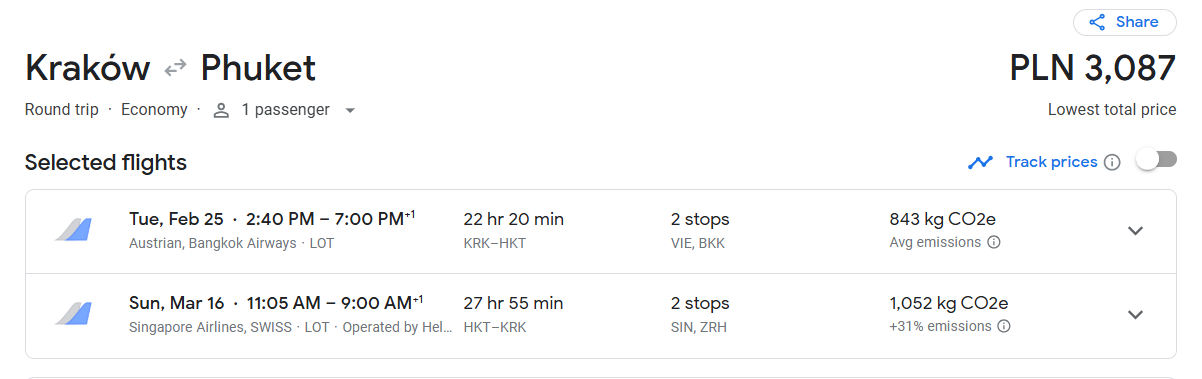
Task: Click the share icon beside Share
Action: pyautogui.click(x=1097, y=22)
